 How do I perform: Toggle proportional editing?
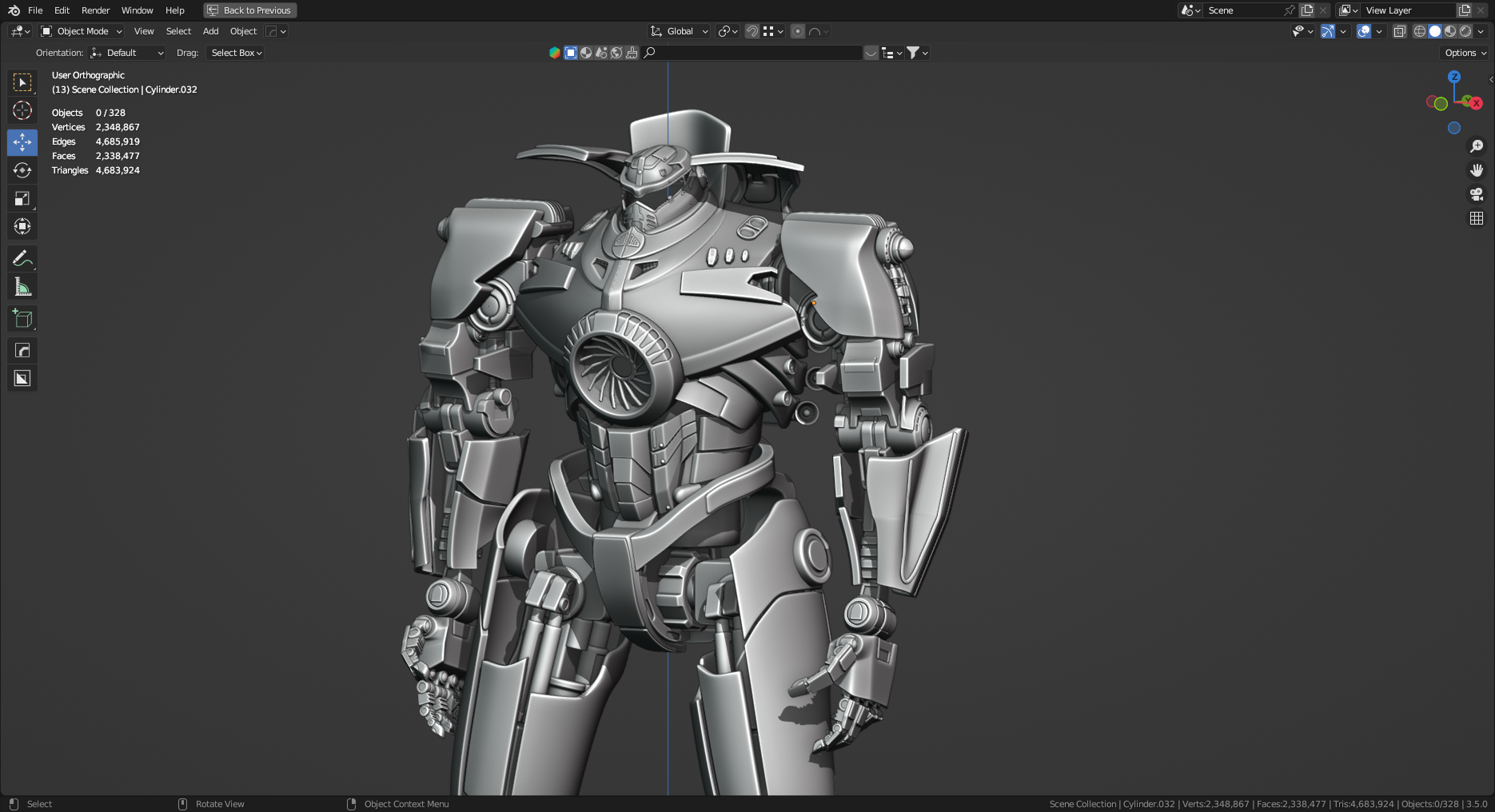[x=798, y=31]
